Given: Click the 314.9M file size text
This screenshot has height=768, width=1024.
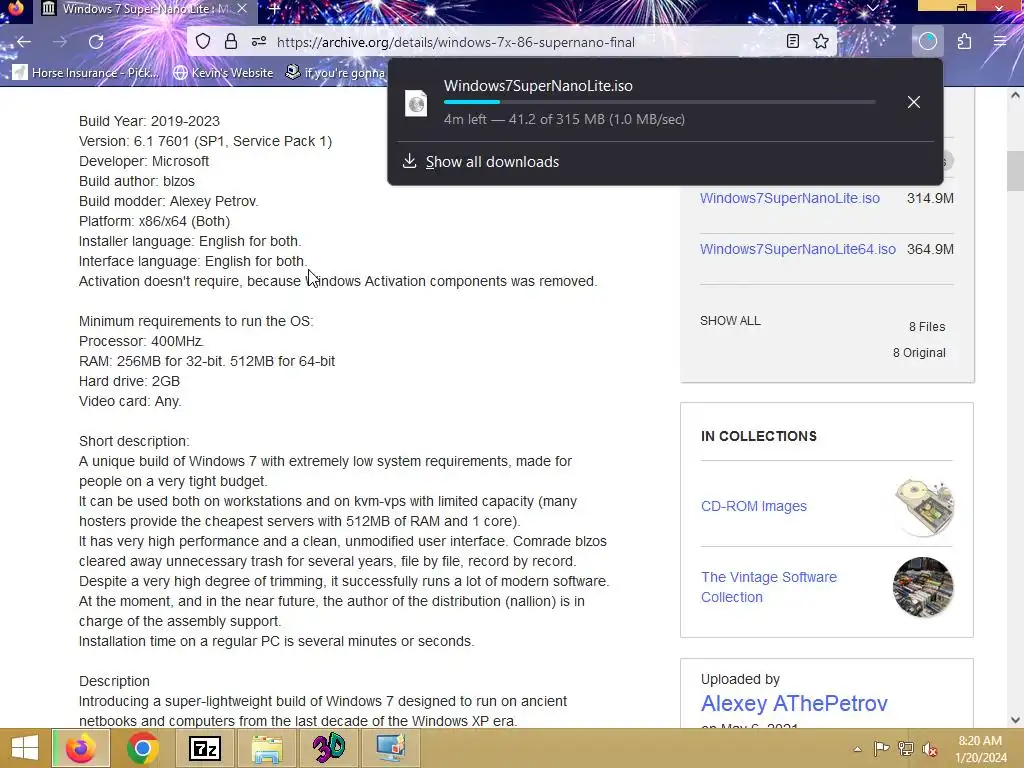Looking at the screenshot, I should coord(930,198).
